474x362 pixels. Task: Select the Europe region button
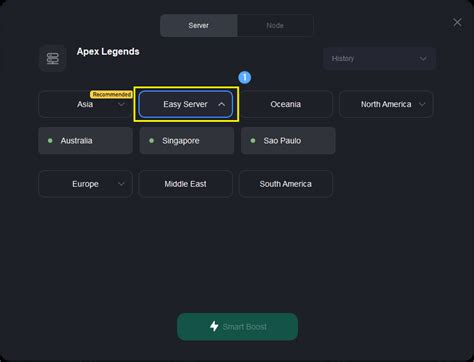coord(85,184)
